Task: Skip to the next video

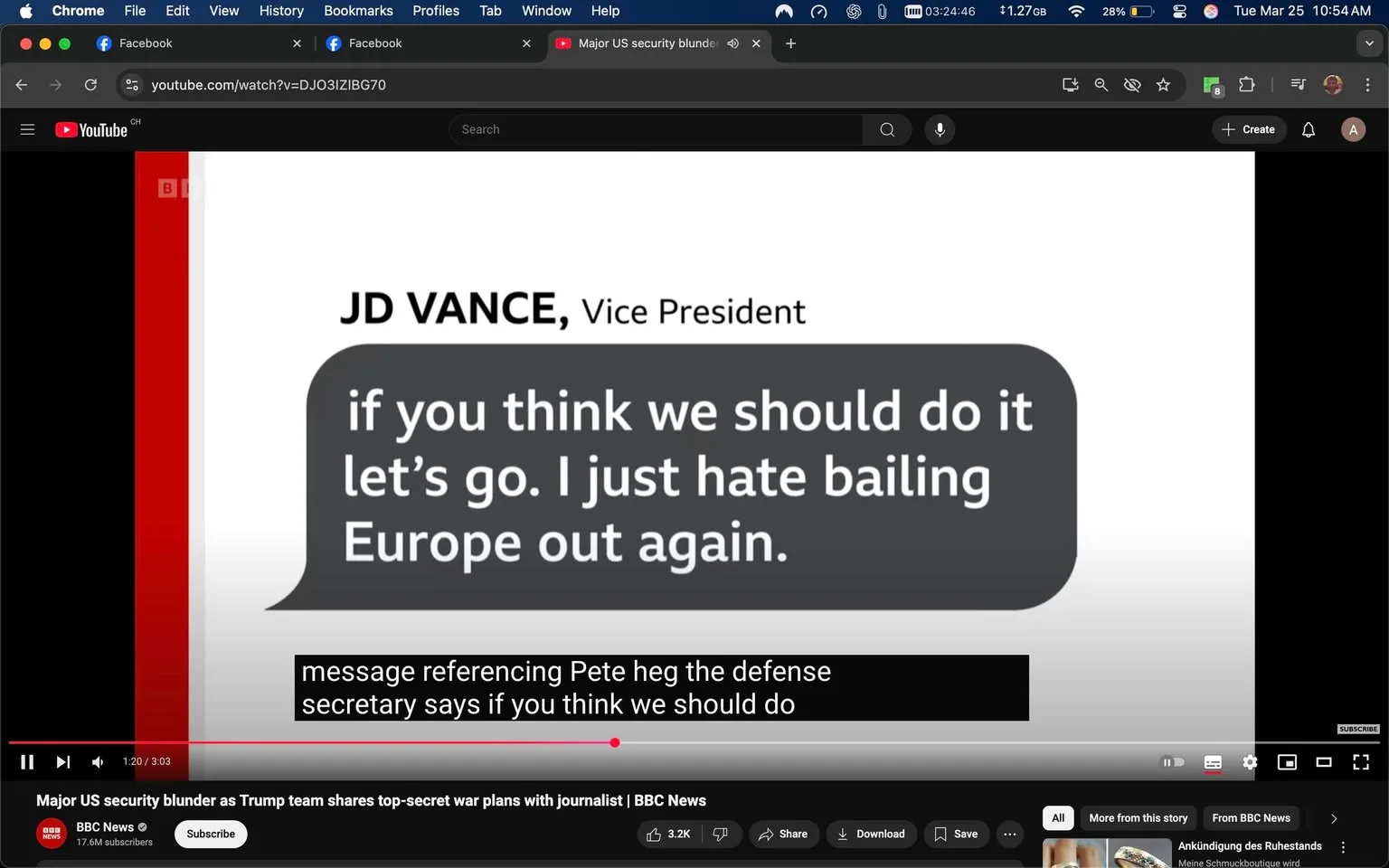Action: (x=61, y=761)
